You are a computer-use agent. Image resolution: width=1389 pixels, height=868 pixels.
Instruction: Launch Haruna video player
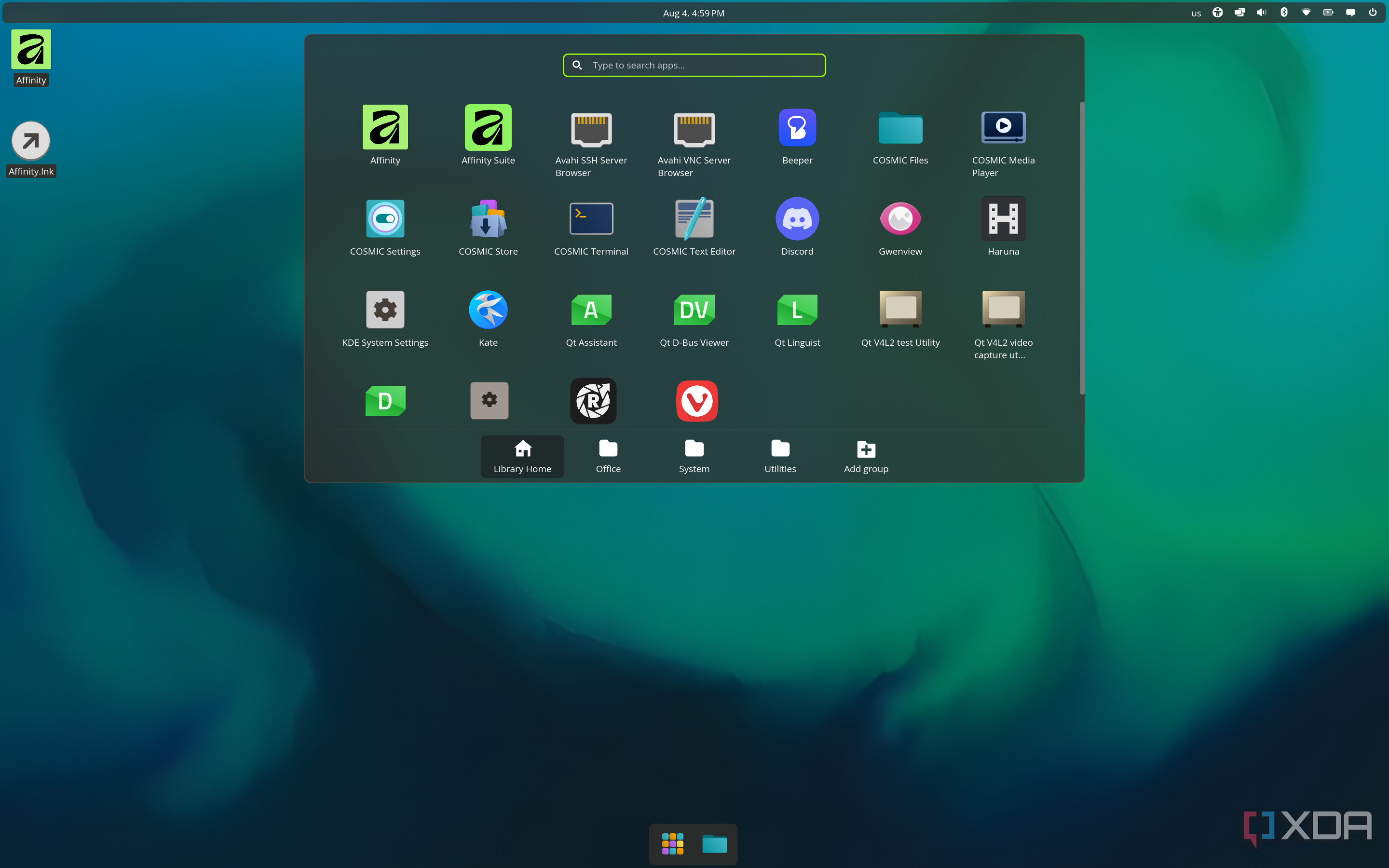(1003, 227)
